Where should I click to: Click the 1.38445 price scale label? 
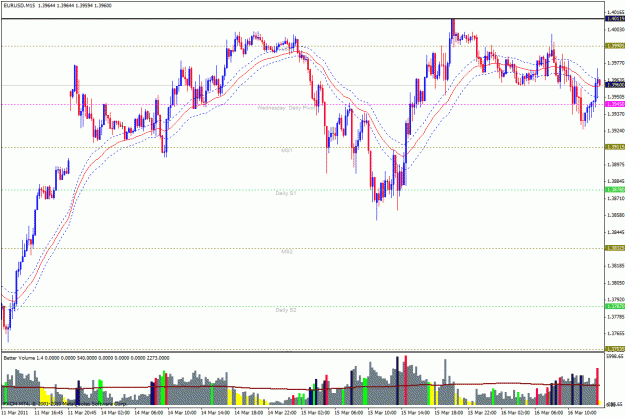pyautogui.click(x=616, y=232)
